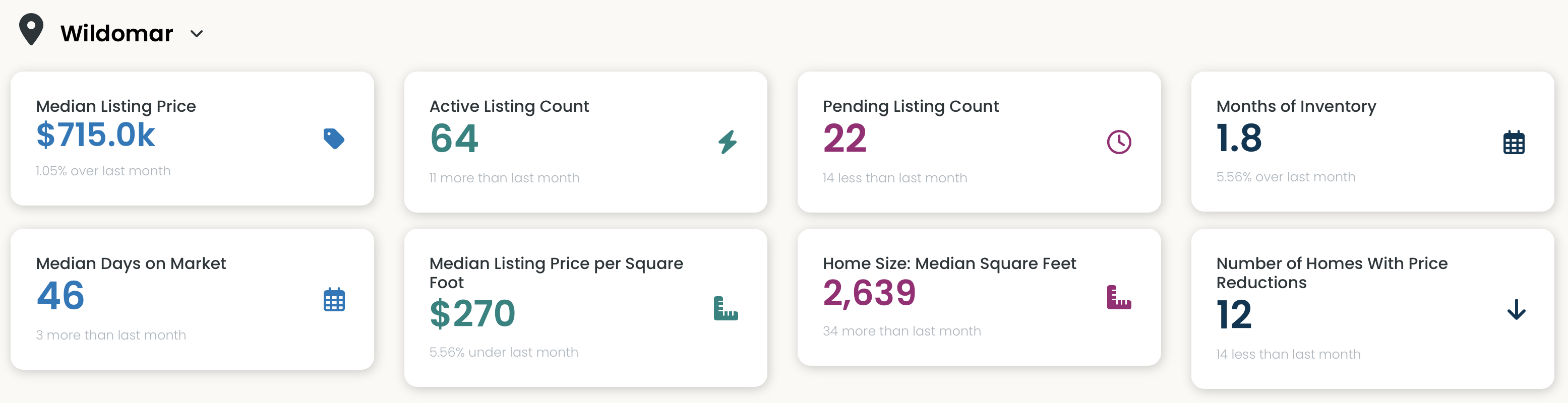Image resolution: width=1568 pixels, height=403 pixels.
Task: Click the price tag icon
Action: (x=334, y=139)
